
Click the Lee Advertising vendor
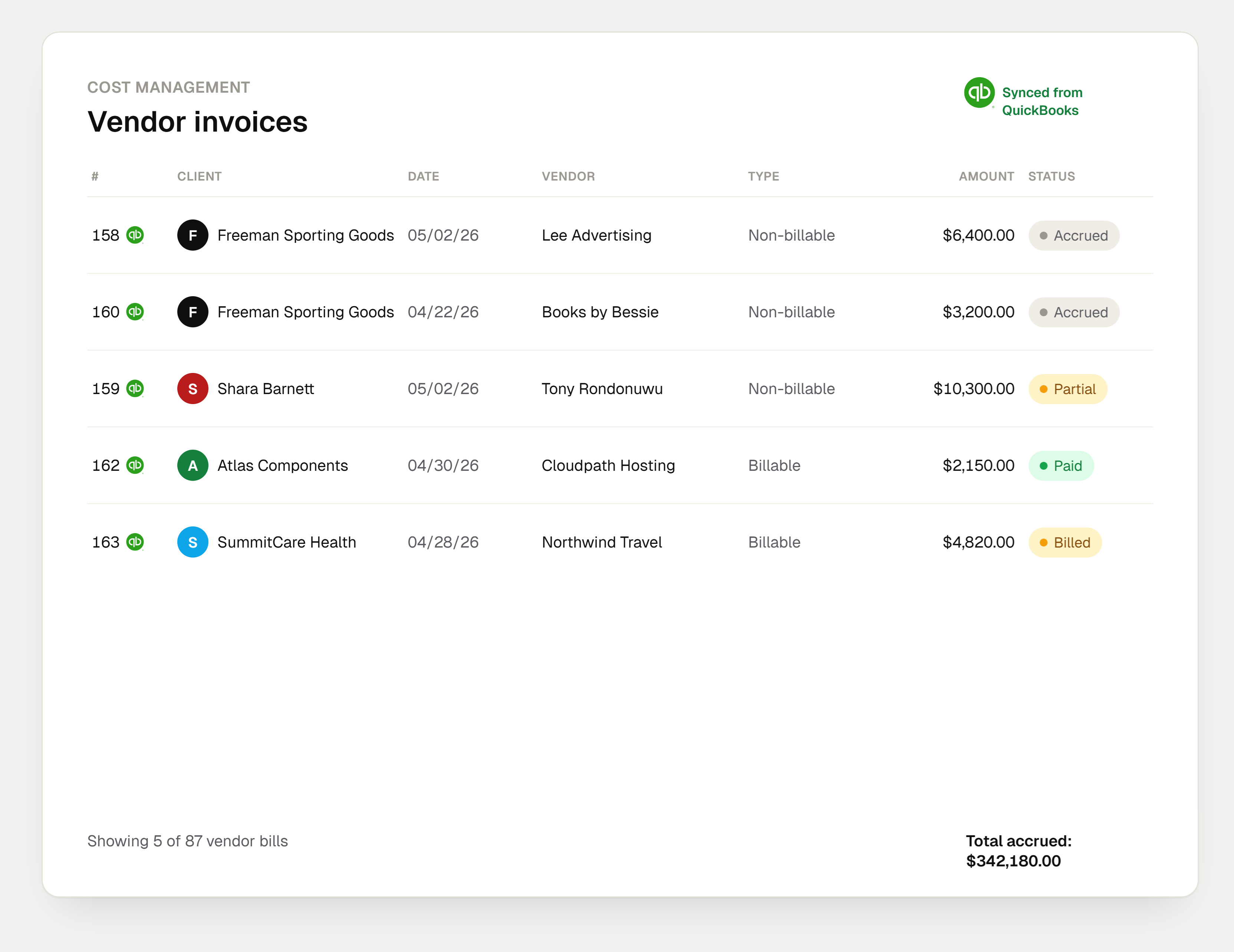[x=597, y=235]
